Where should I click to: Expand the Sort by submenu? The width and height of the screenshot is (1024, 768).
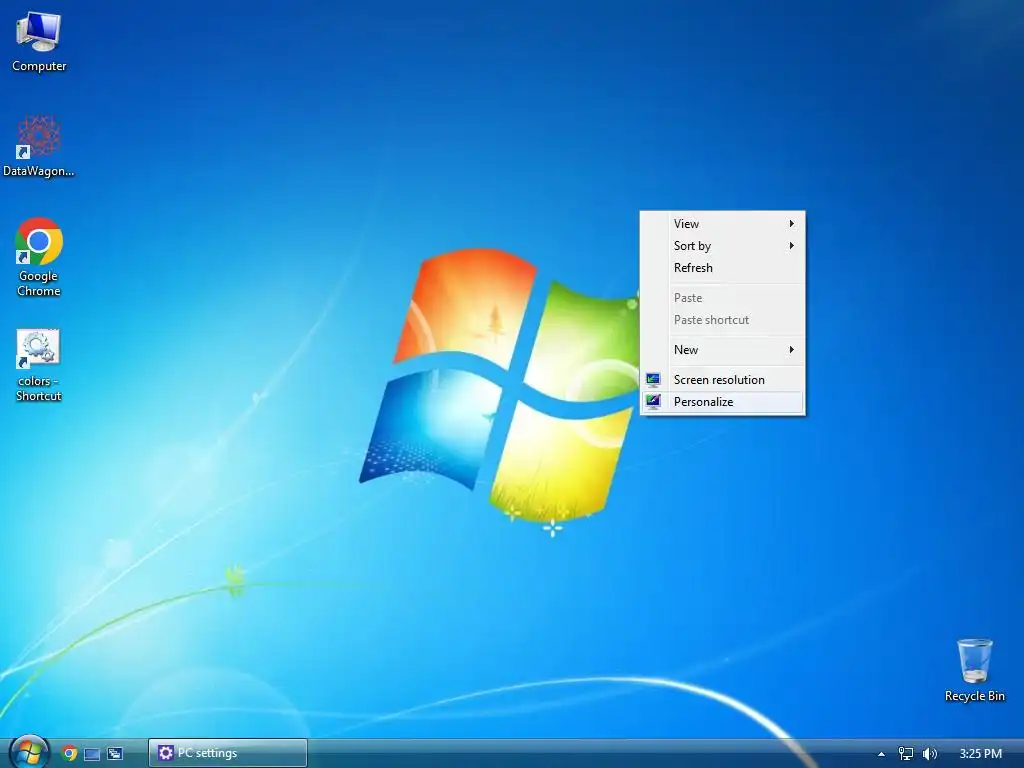click(722, 246)
